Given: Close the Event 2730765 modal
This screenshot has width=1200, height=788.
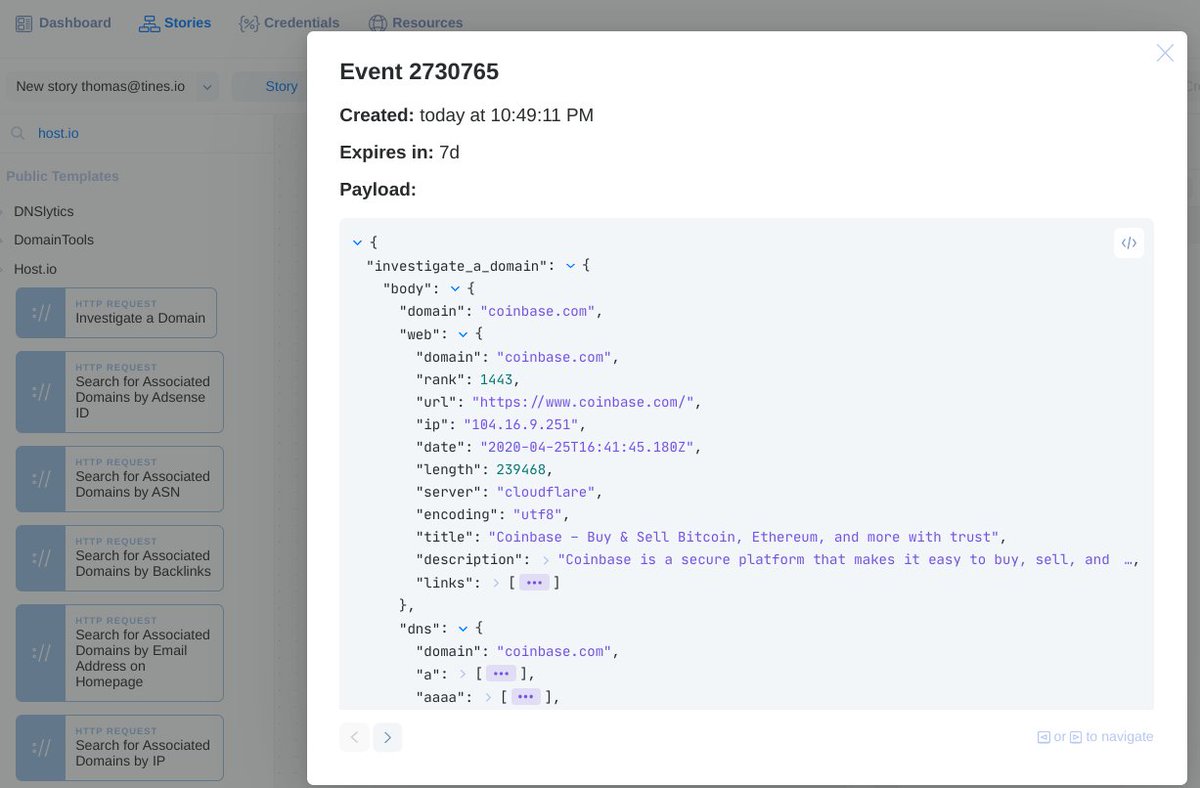Looking at the screenshot, I should [1165, 53].
